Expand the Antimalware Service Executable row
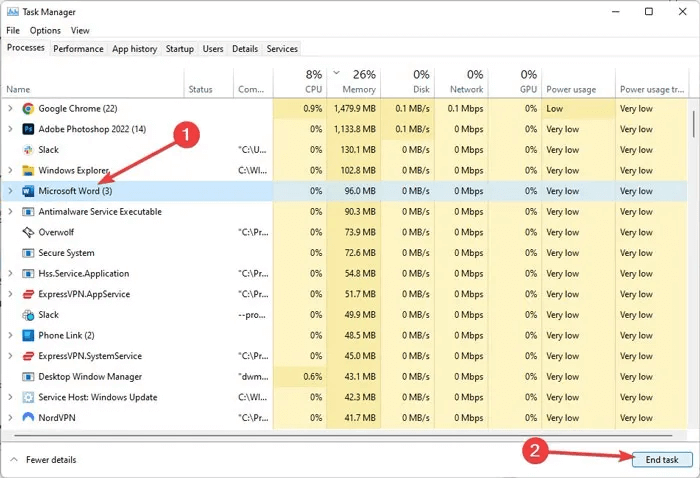 click(x=10, y=212)
